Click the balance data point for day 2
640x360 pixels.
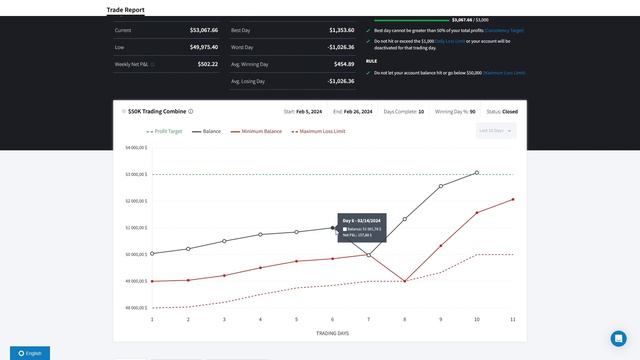point(188,249)
